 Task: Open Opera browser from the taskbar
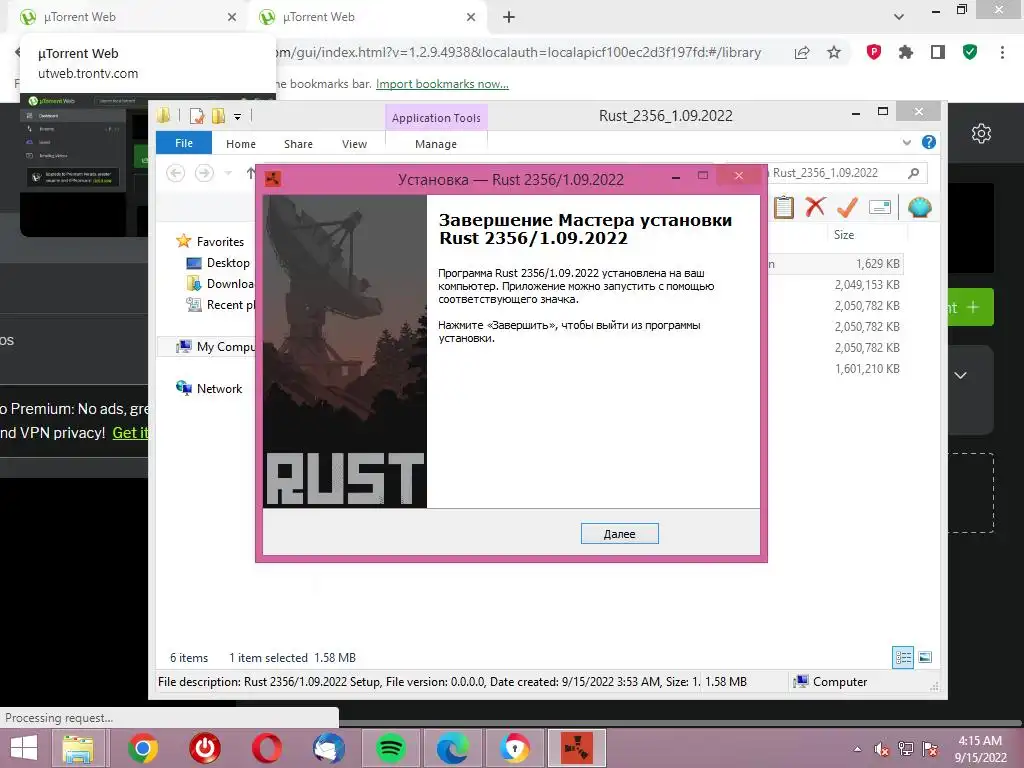266,748
